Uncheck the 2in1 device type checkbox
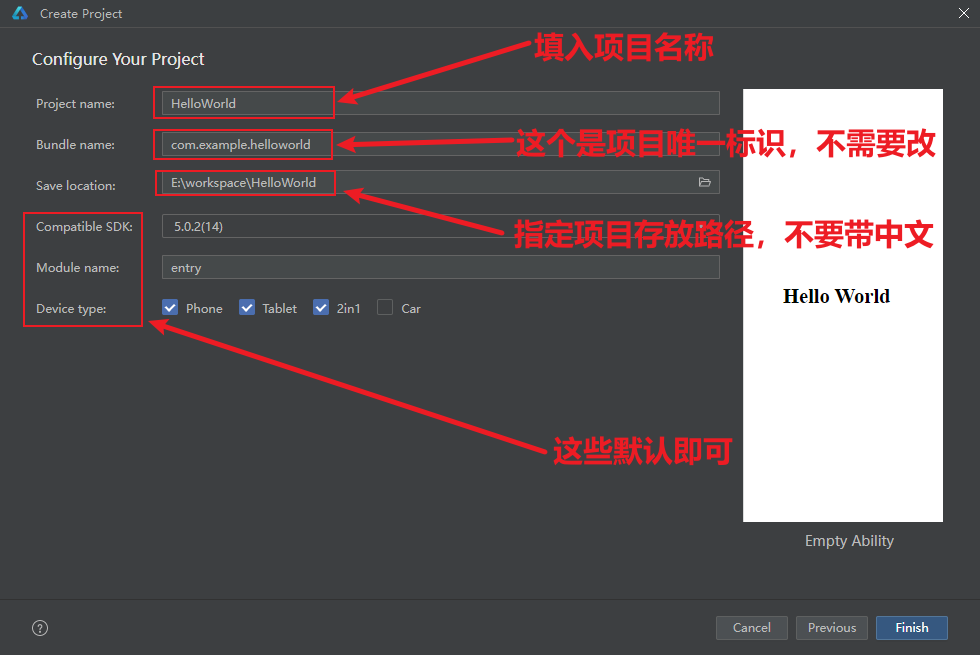Image resolution: width=980 pixels, height=655 pixels. (x=321, y=308)
